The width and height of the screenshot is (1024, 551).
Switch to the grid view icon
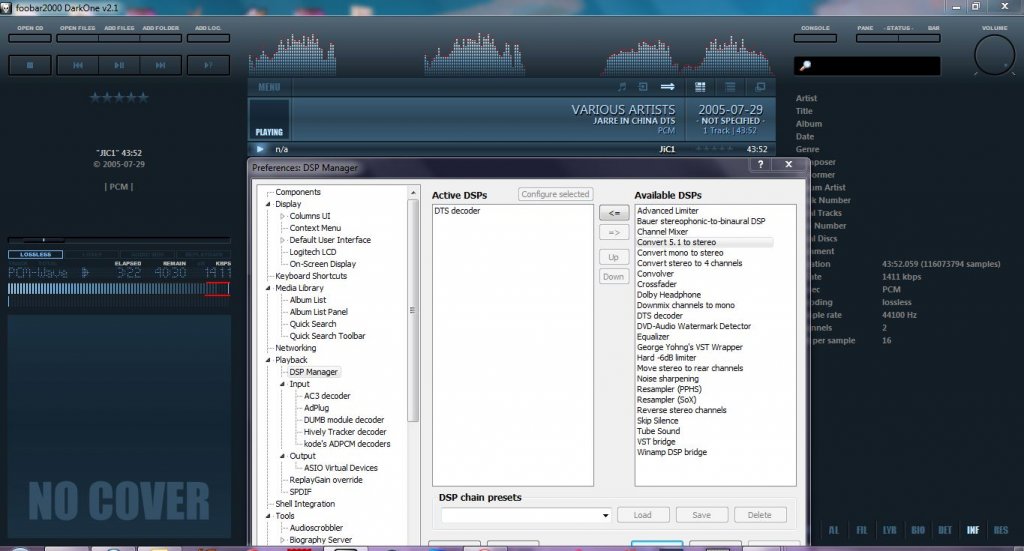tap(700, 87)
